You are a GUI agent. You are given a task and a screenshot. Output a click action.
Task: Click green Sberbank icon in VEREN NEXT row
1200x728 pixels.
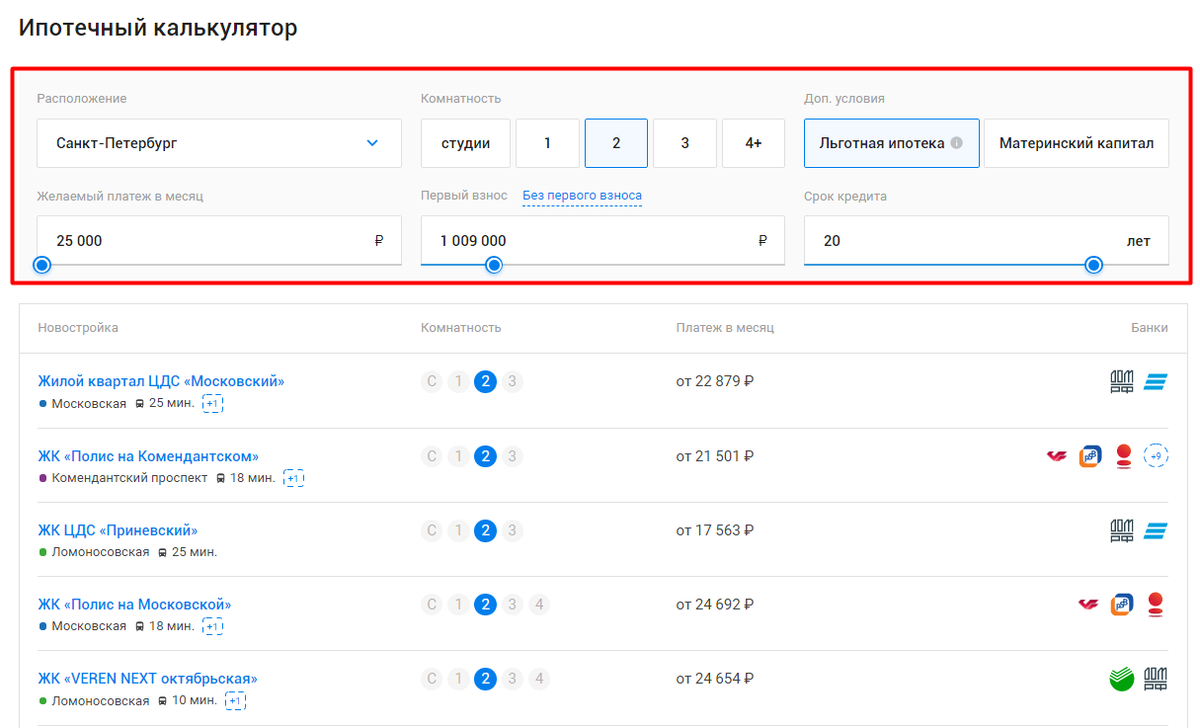click(1122, 679)
